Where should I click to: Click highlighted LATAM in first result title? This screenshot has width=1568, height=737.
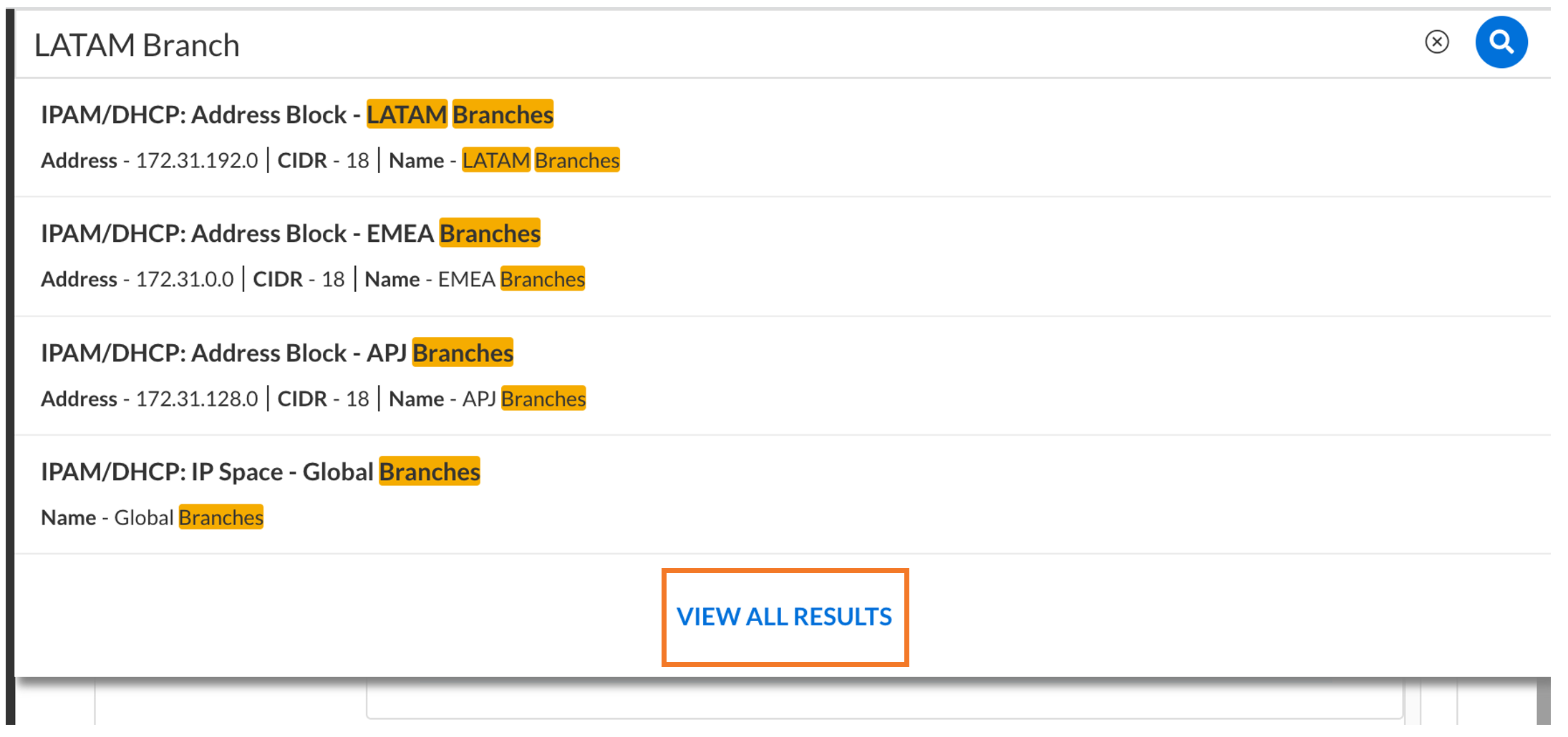click(407, 114)
